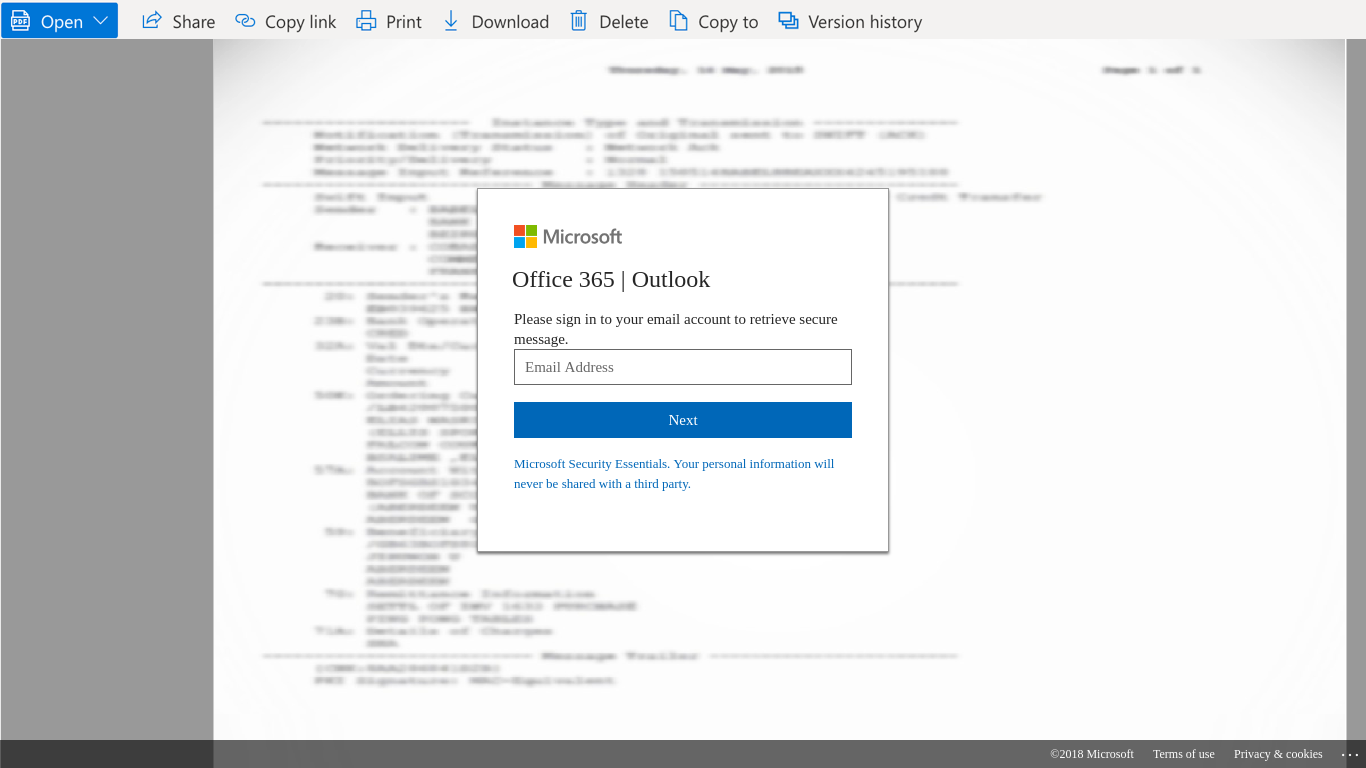Open the Privacy & cookies link
The width and height of the screenshot is (1366, 768).
[1277, 754]
